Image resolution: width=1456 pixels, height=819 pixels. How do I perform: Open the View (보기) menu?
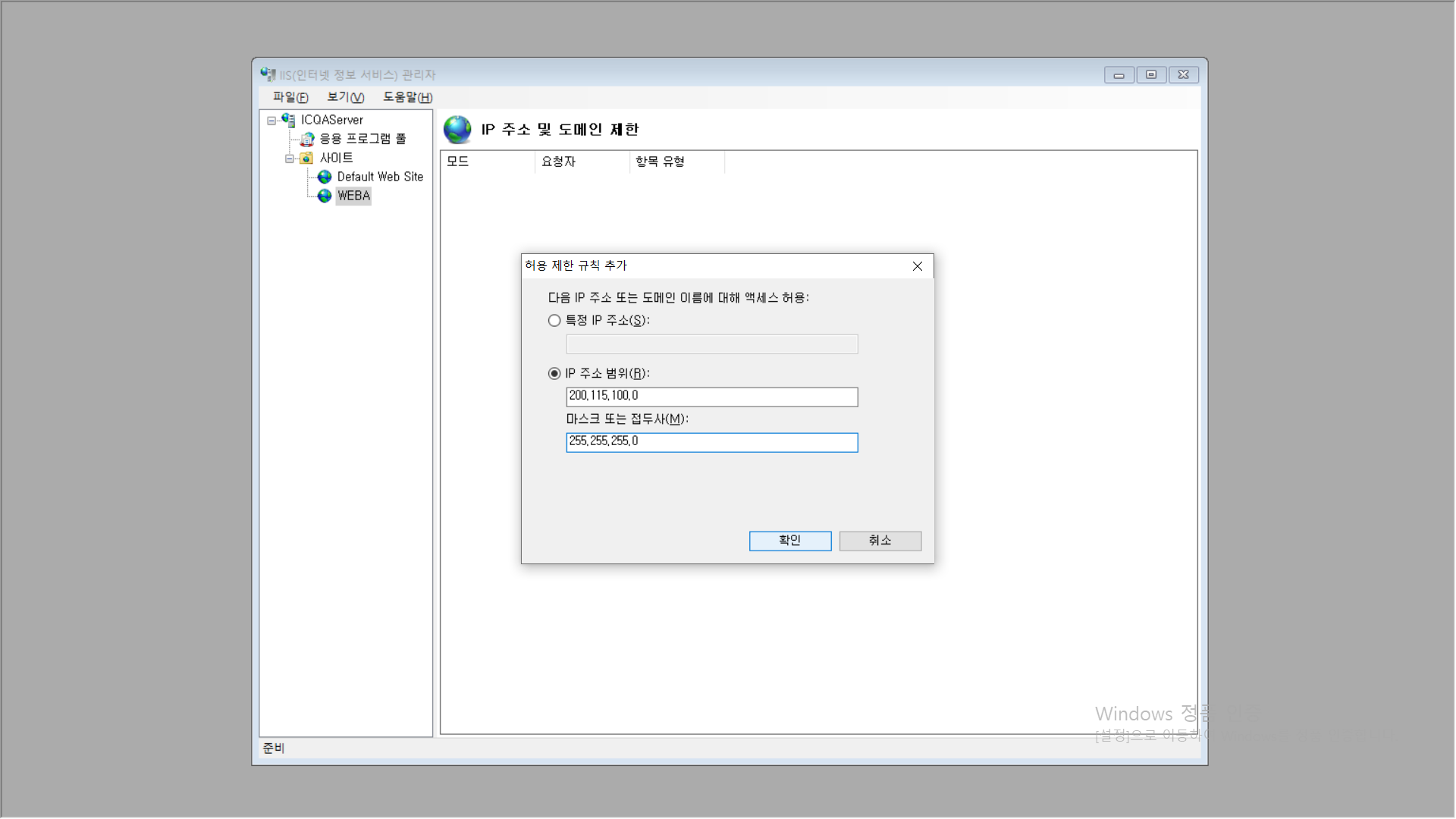coord(345,97)
